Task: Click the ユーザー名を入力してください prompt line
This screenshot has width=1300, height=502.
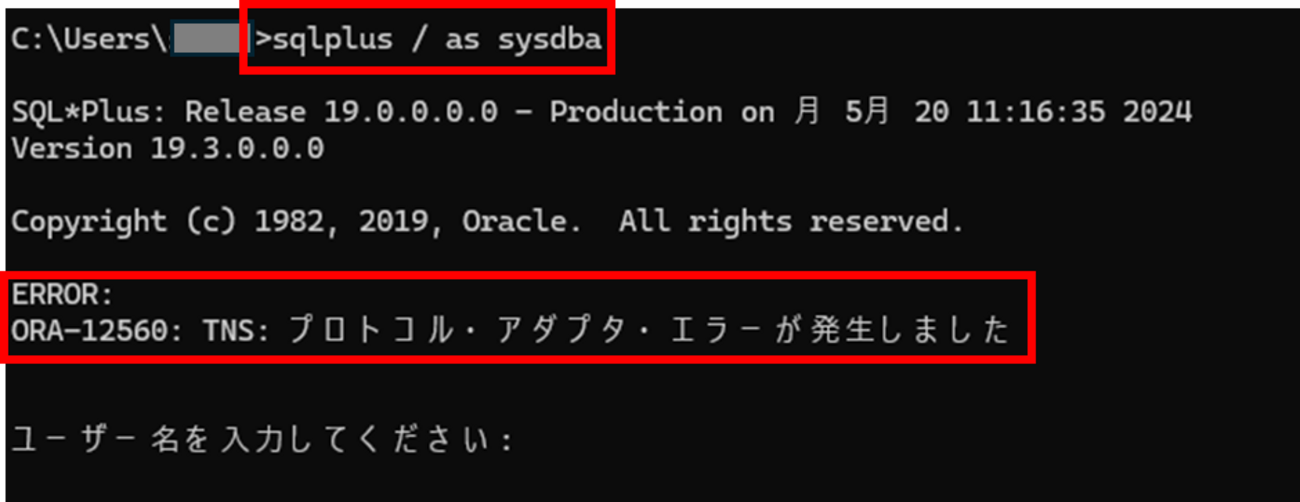Action: (x=262, y=438)
